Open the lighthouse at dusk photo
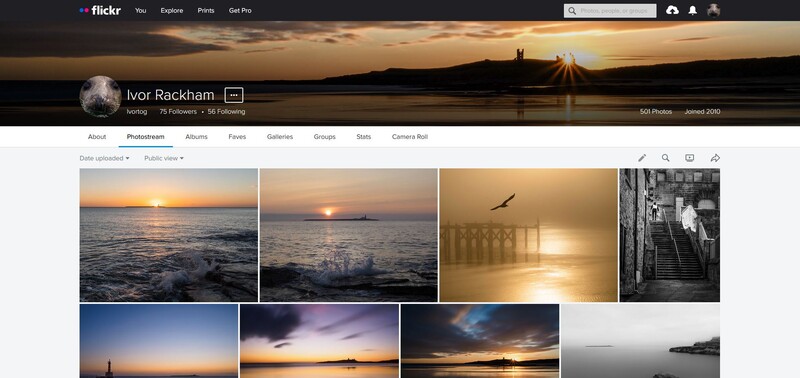Screen dimensions: 800x378 click(159, 341)
